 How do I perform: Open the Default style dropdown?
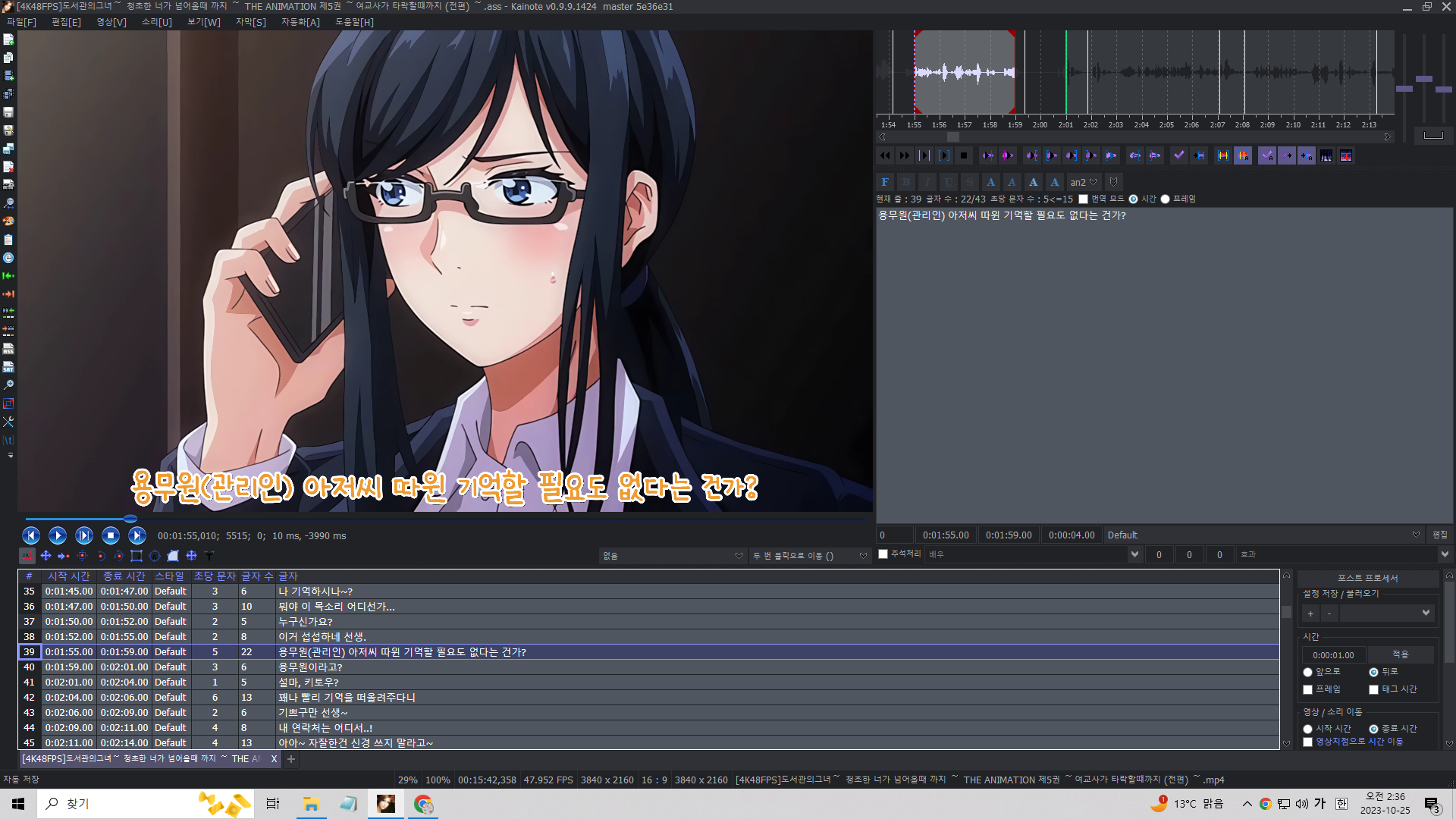click(x=1263, y=535)
